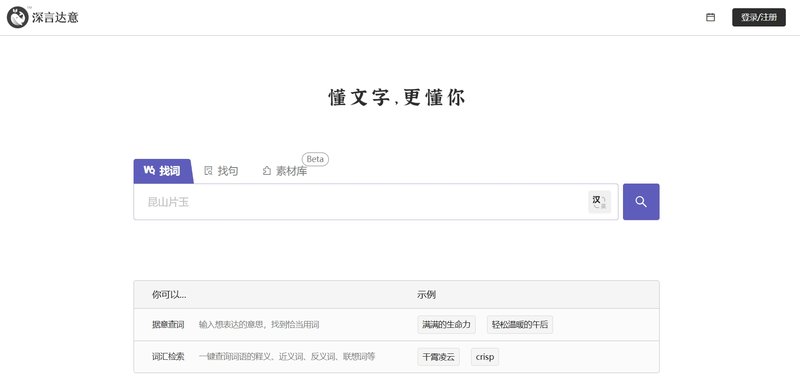Toggle the 汉/英 language switch icon

click(x=599, y=202)
